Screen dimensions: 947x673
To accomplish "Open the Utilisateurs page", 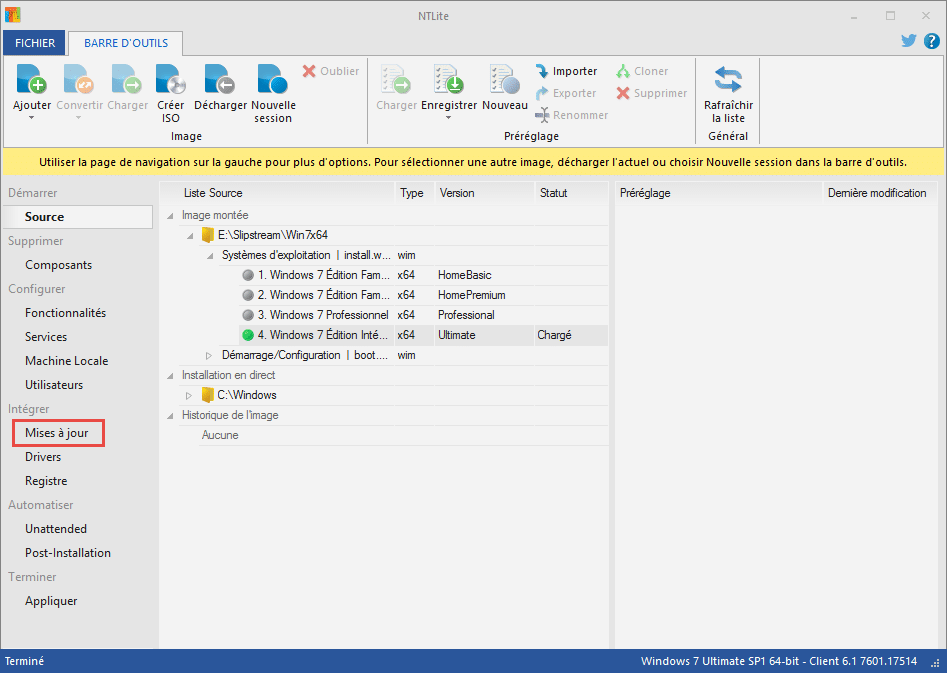I will point(54,384).
